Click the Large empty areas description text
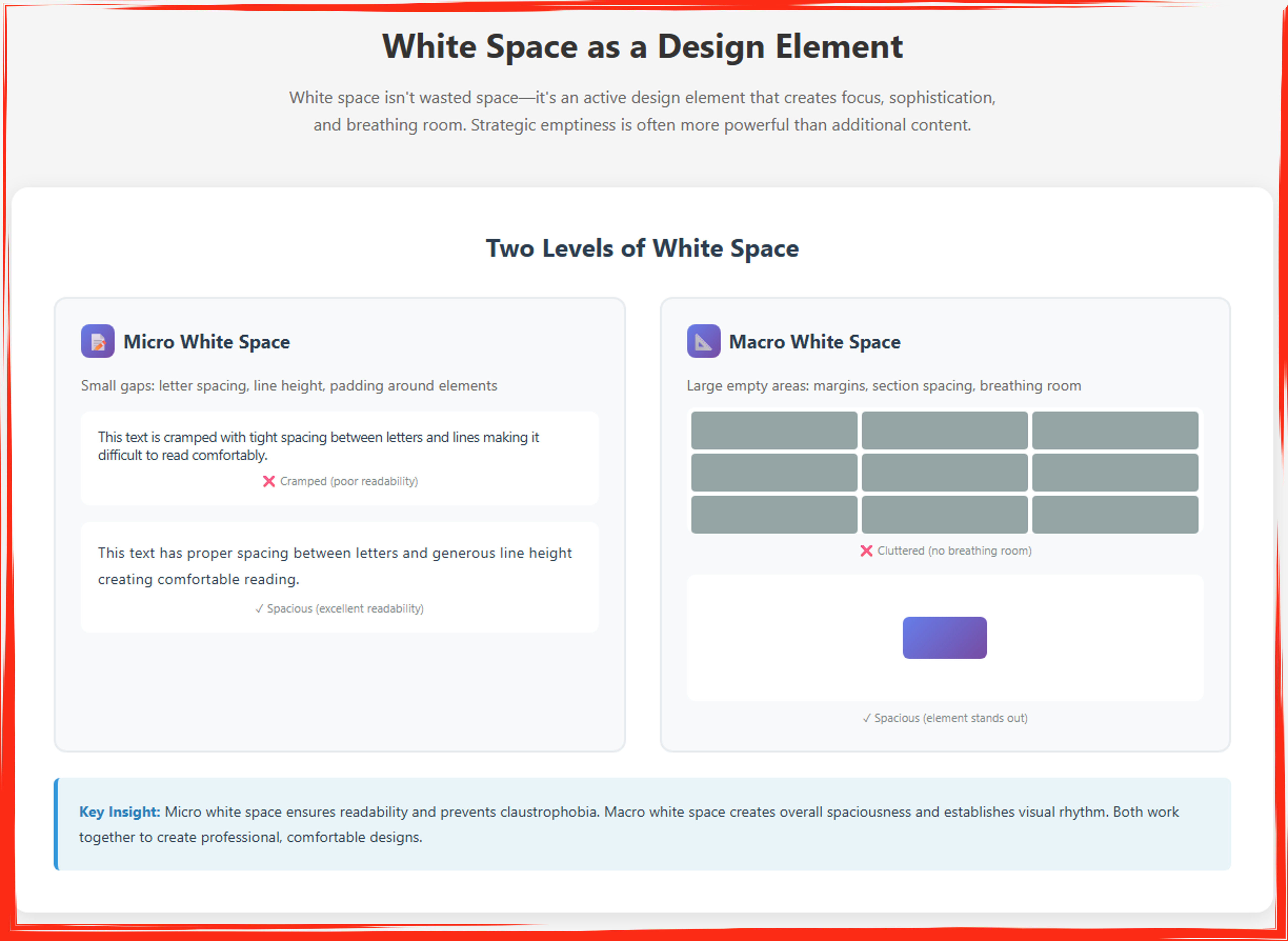This screenshot has height=941, width=1288. tap(883, 386)
